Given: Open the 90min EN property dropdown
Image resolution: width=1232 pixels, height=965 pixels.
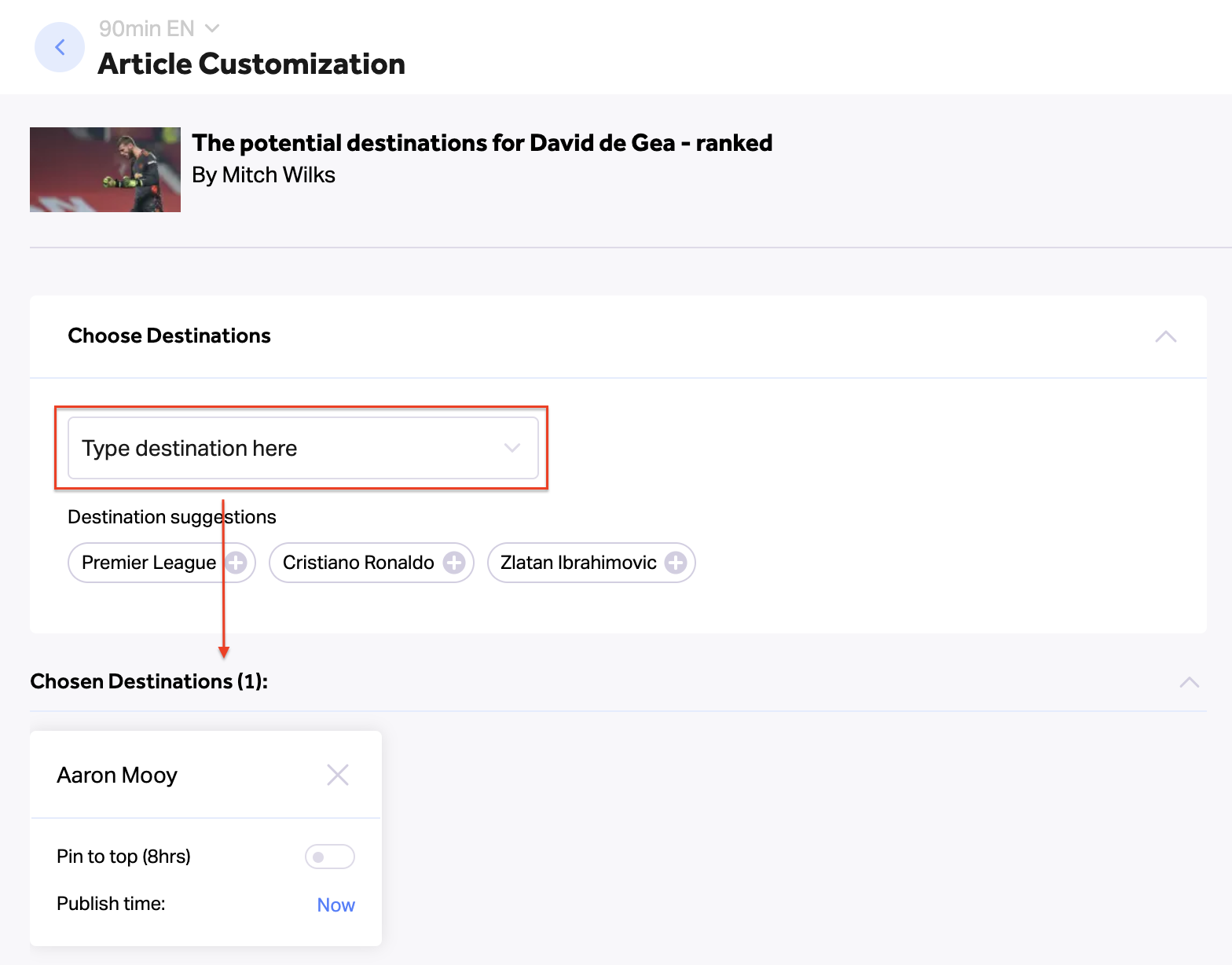Looking at the screenshot, I should pos(159,28).
